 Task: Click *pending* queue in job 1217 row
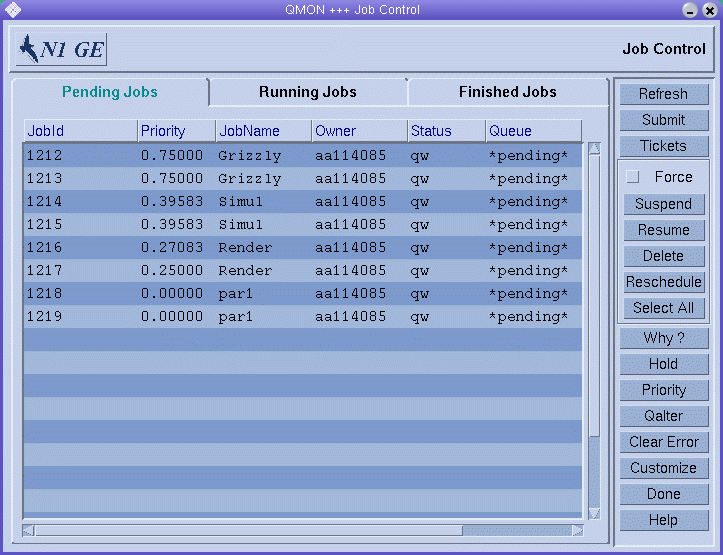pos(528,271)
